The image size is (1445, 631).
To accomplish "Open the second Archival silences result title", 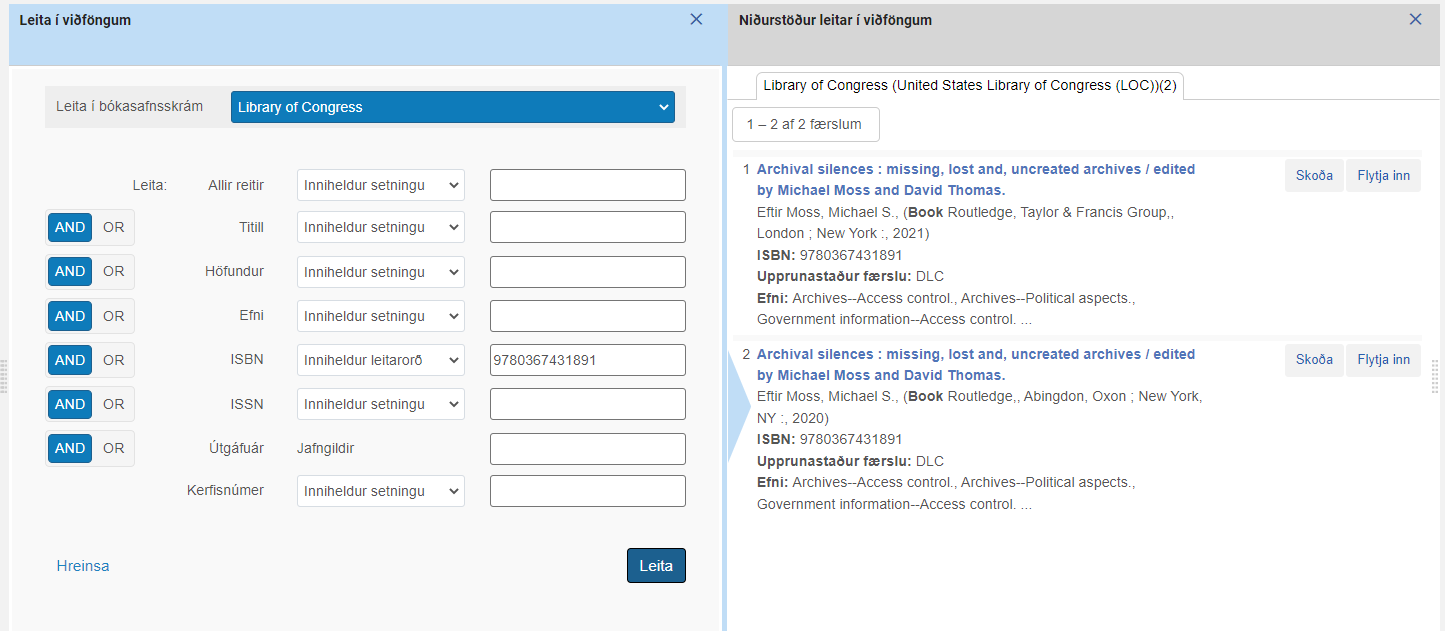I will pyautogui.click(x=976, y=365).
